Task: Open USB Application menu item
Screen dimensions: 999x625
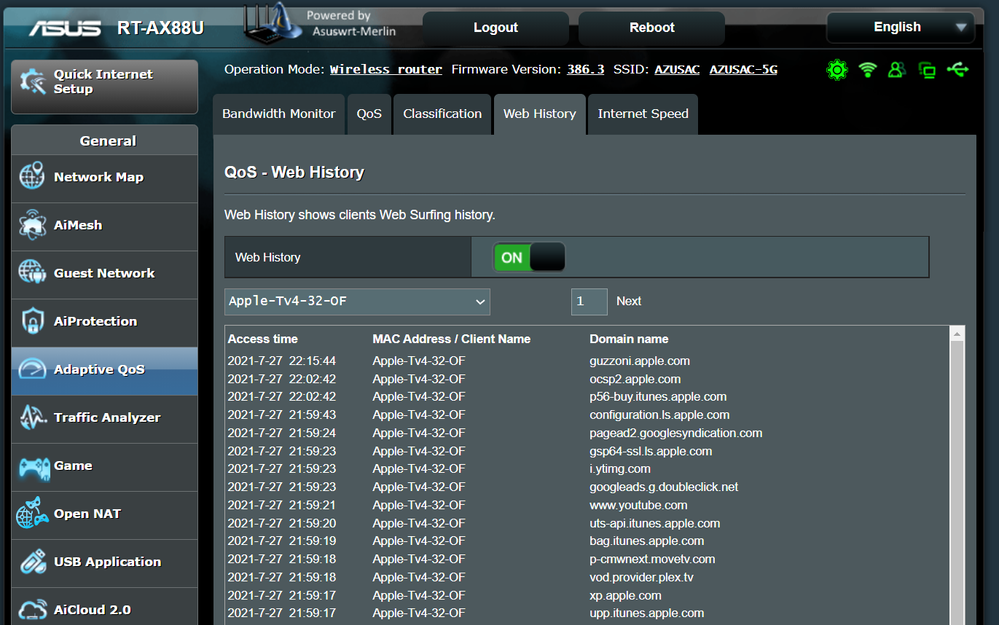Action: pos(104,563)
